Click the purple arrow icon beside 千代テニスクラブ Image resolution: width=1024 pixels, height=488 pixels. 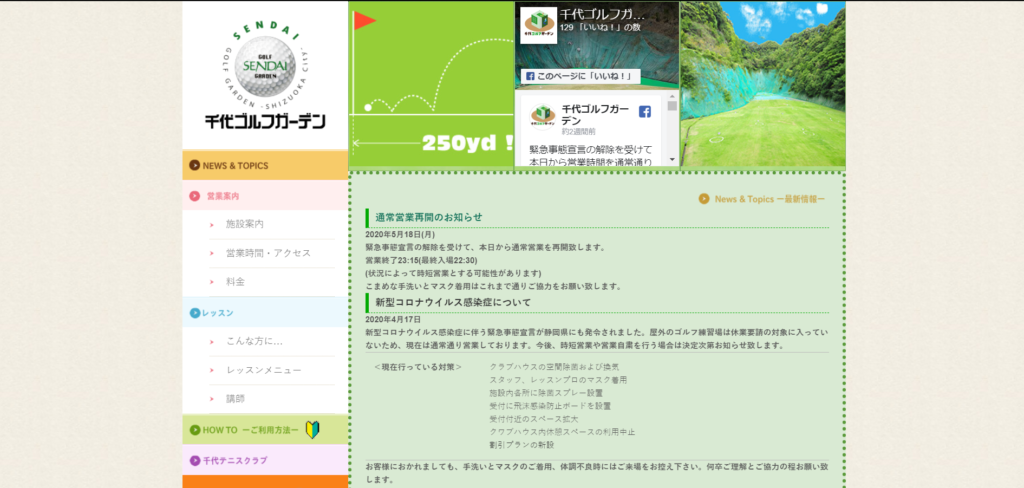click(194, 461)
